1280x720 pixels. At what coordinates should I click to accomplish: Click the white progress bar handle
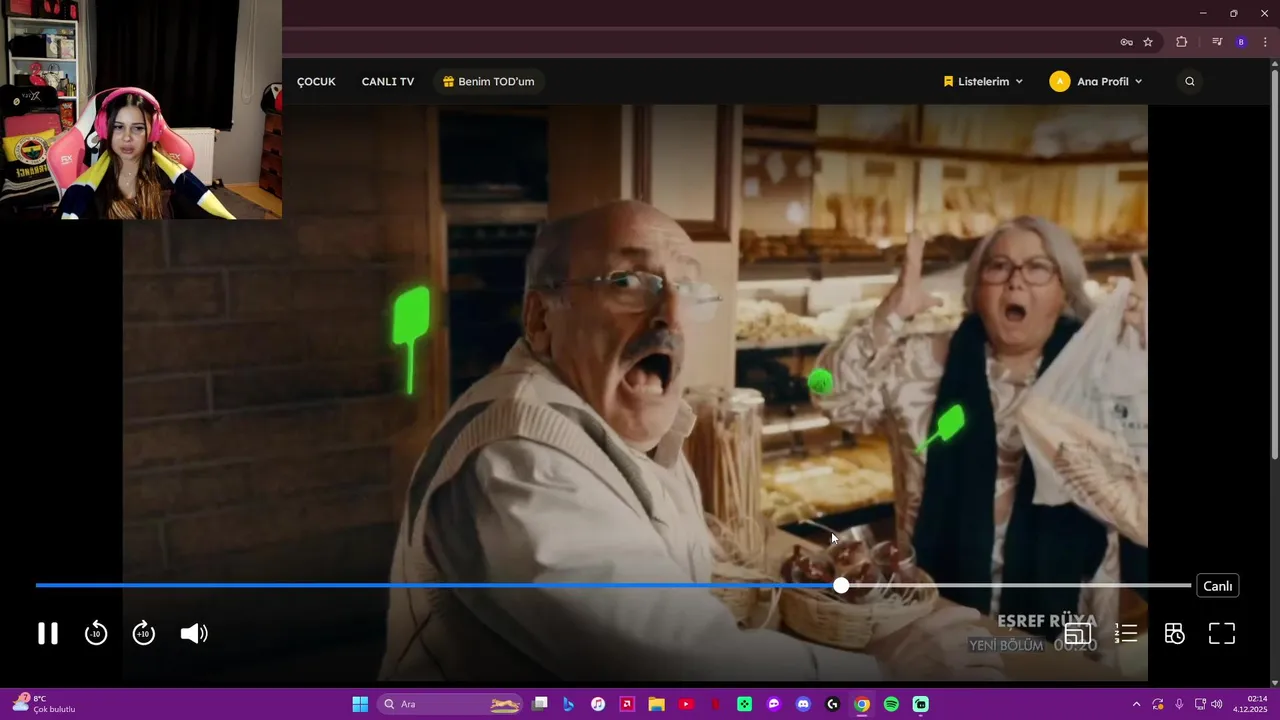click(x=841, y=585)
